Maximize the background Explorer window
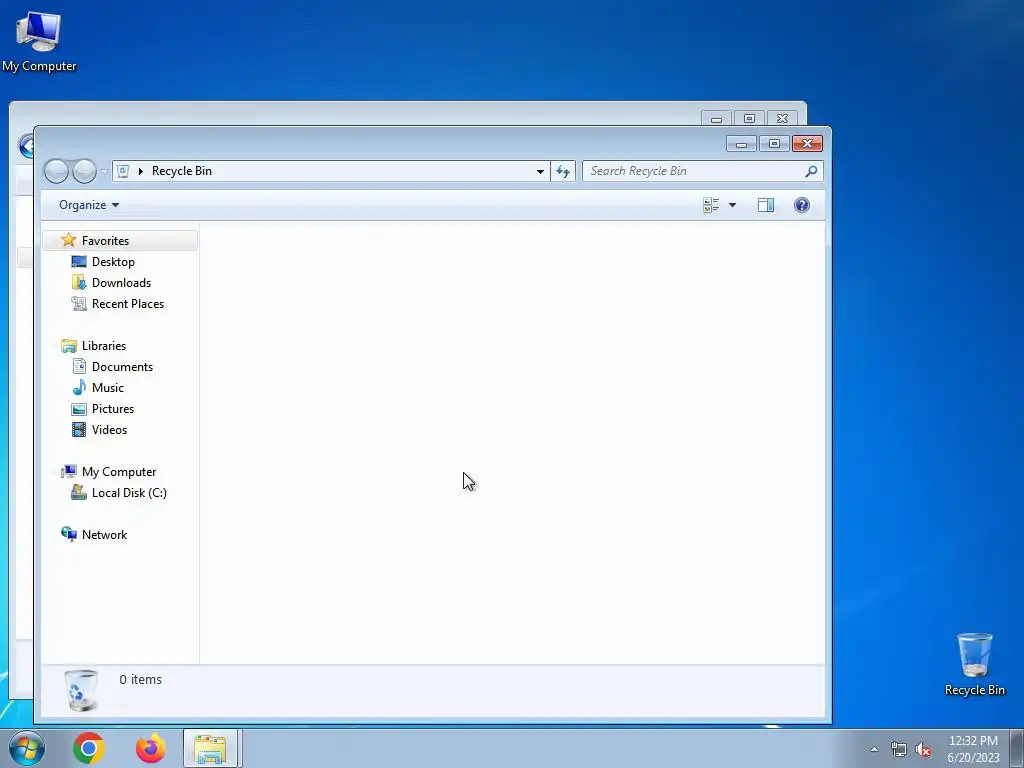Screen dimensions: 1024x768 click(749, 118)
